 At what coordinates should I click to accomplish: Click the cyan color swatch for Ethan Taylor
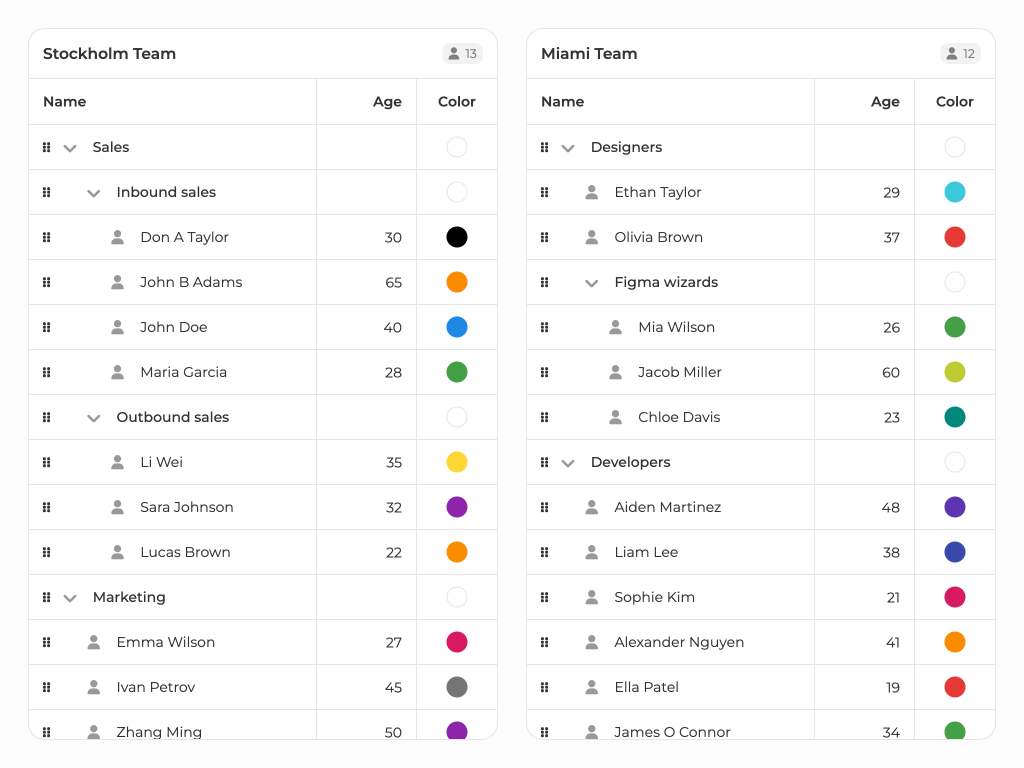point(955,192)
